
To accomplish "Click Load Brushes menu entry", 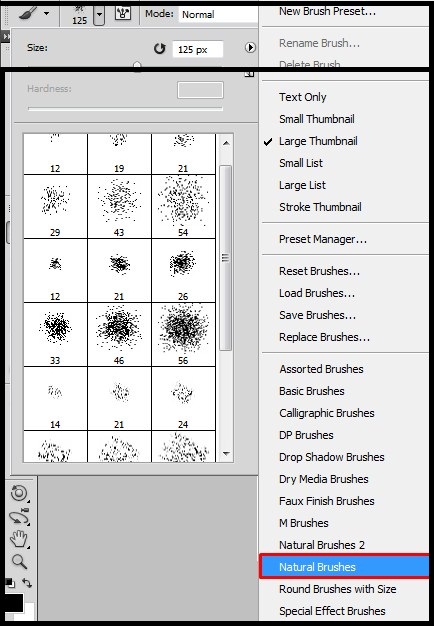I will tap(317, 293).
